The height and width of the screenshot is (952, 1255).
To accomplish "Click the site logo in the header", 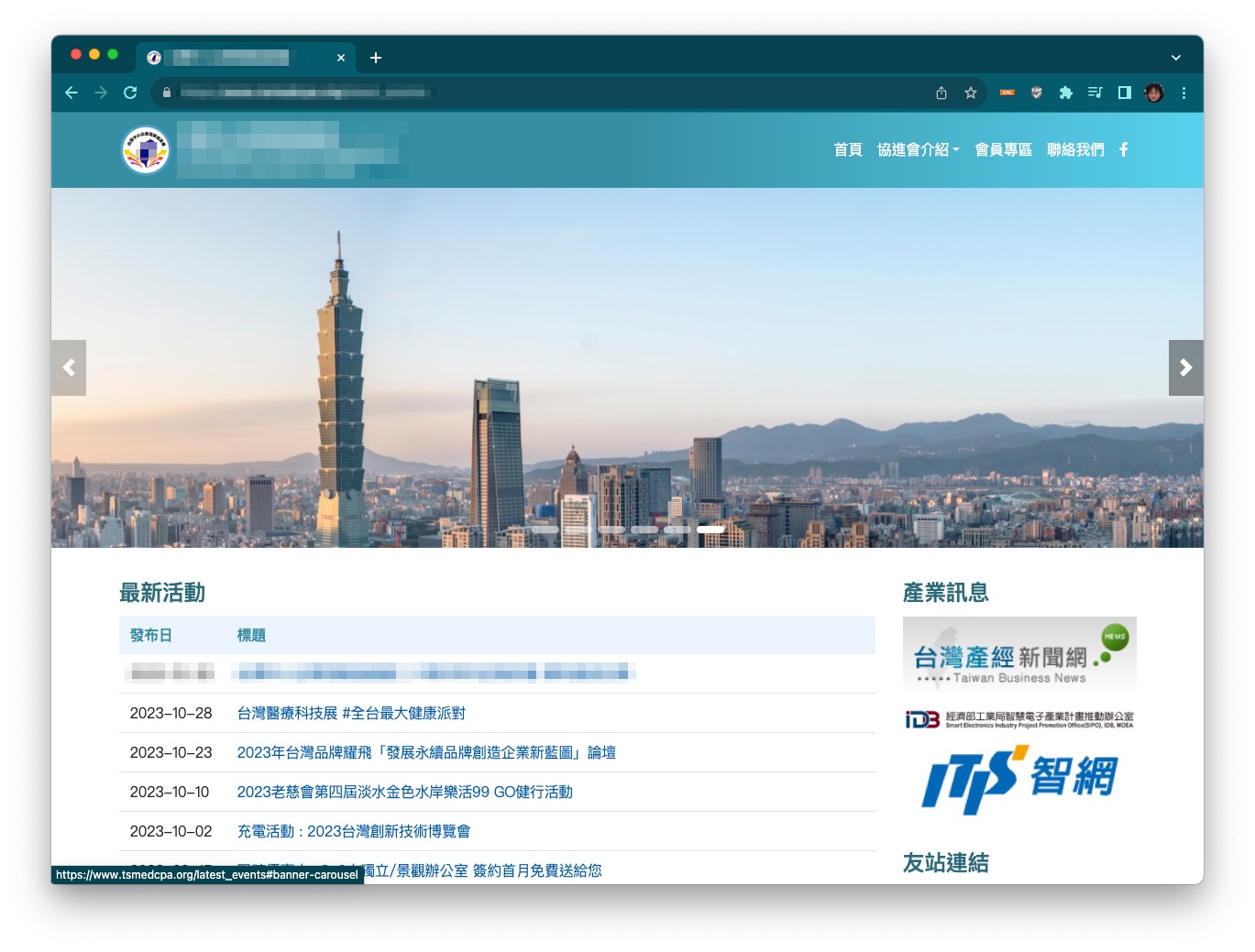I will pos(145,149).
